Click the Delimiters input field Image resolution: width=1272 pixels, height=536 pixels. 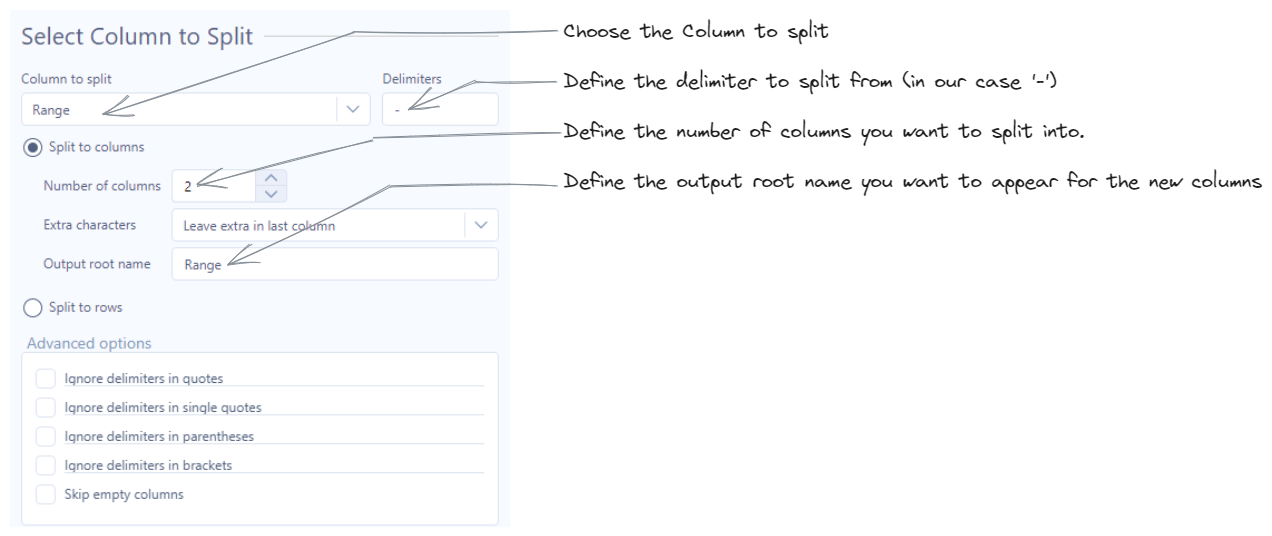click(440, 109)
